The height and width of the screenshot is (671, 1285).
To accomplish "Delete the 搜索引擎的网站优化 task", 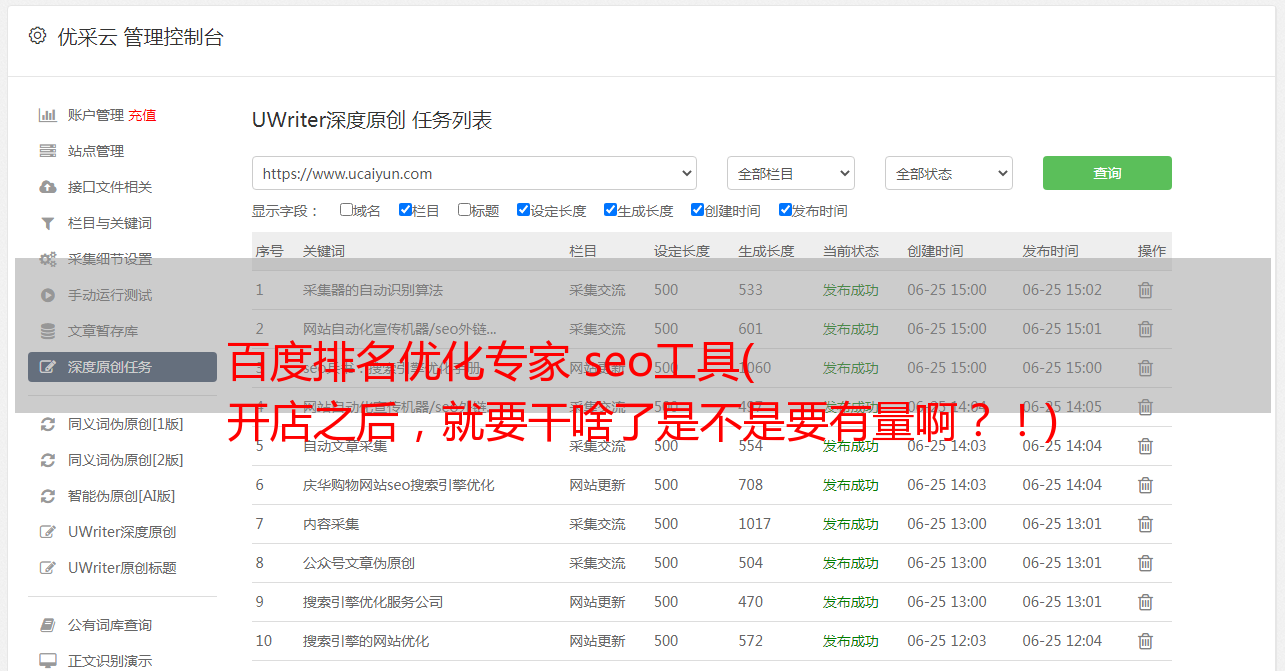I will pyautogui.click(x=1146, y=641).
